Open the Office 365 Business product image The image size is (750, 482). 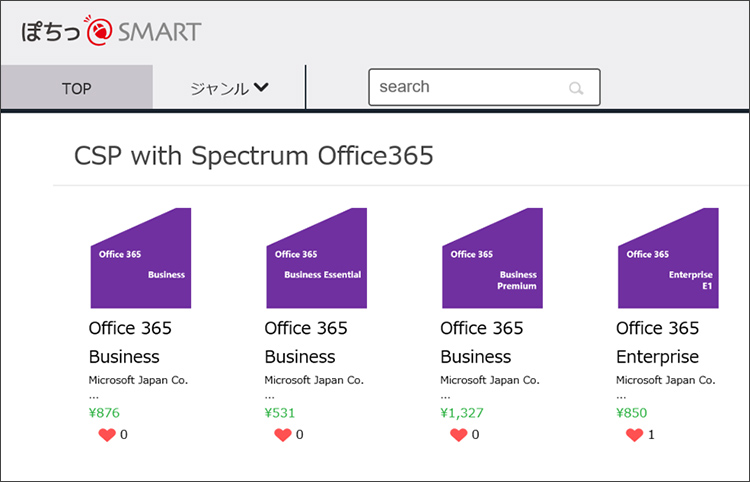coord(141,258)
